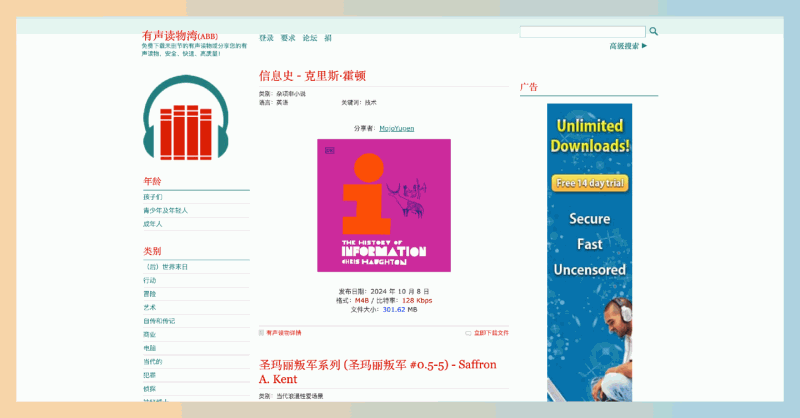The image size is (800, 418).
Task: Open 冒险 adventure category
Action: pos(149,294)
